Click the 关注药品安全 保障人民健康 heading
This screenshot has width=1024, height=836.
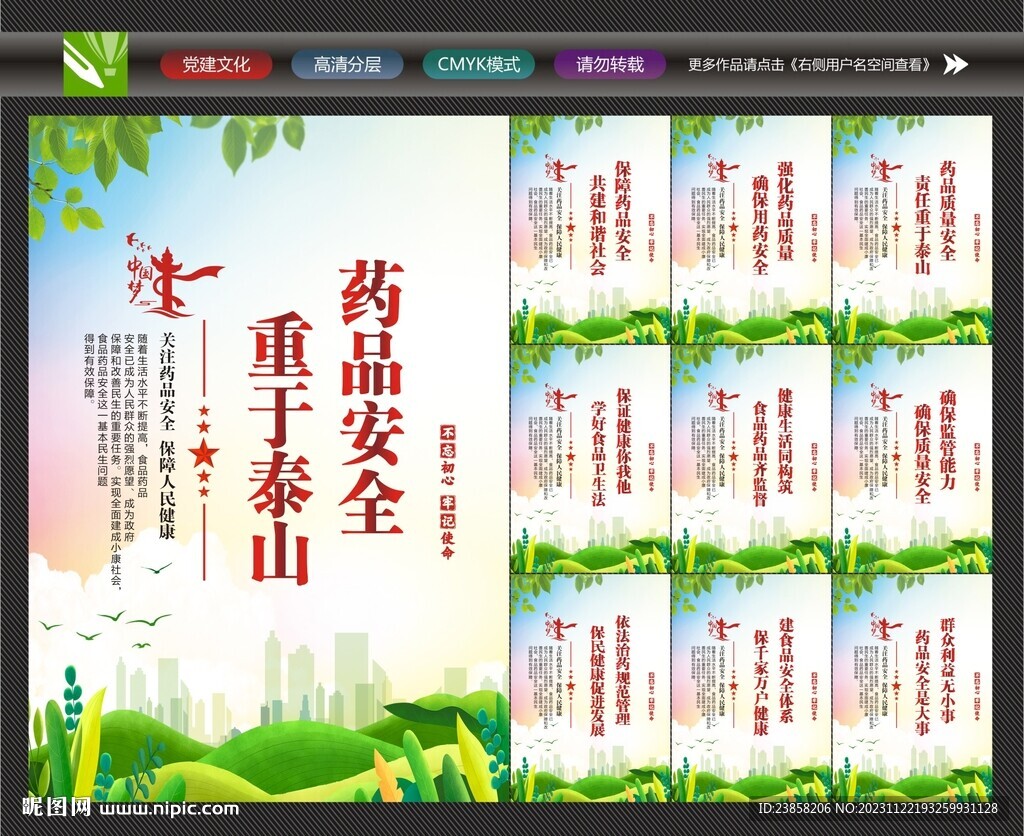tap(168, 436)
